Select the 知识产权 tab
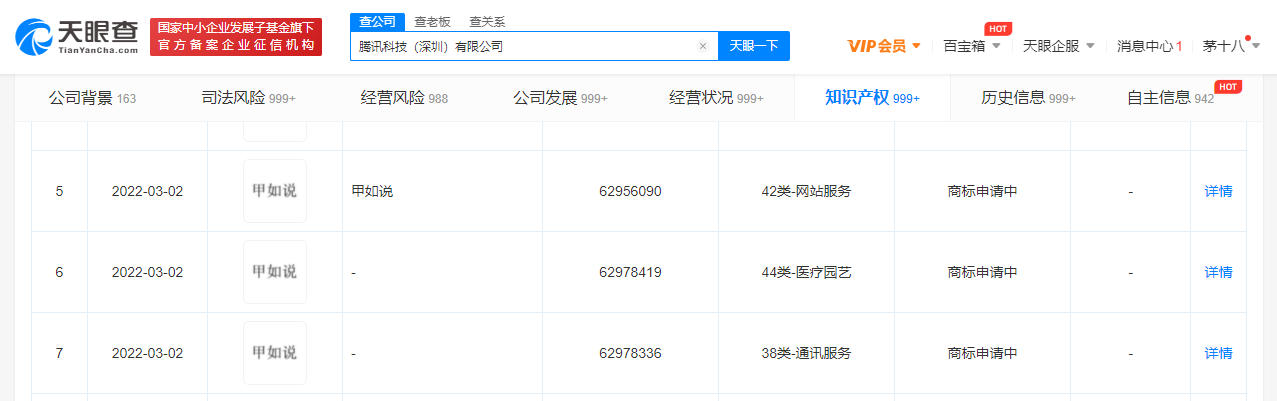The height and width of the screenshot is (401, 1277). [872, 98]
